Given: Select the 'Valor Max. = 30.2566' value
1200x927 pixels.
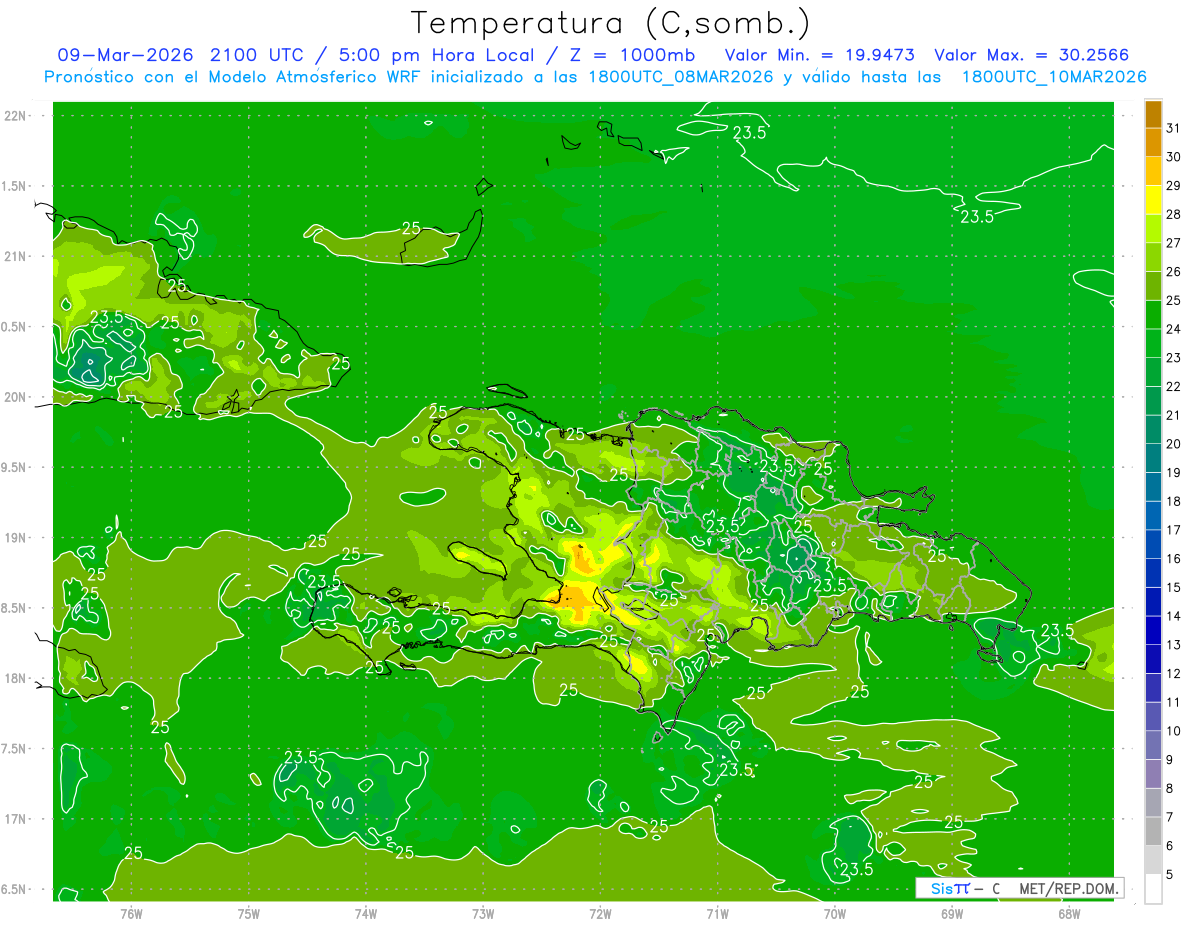Looking at the screenshot, I should (1032, 55).
